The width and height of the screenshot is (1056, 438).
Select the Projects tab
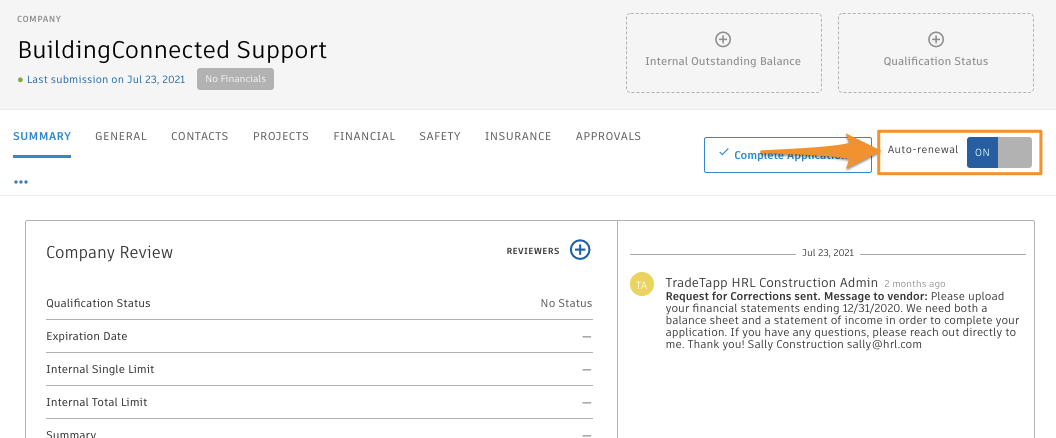(281, 137)
